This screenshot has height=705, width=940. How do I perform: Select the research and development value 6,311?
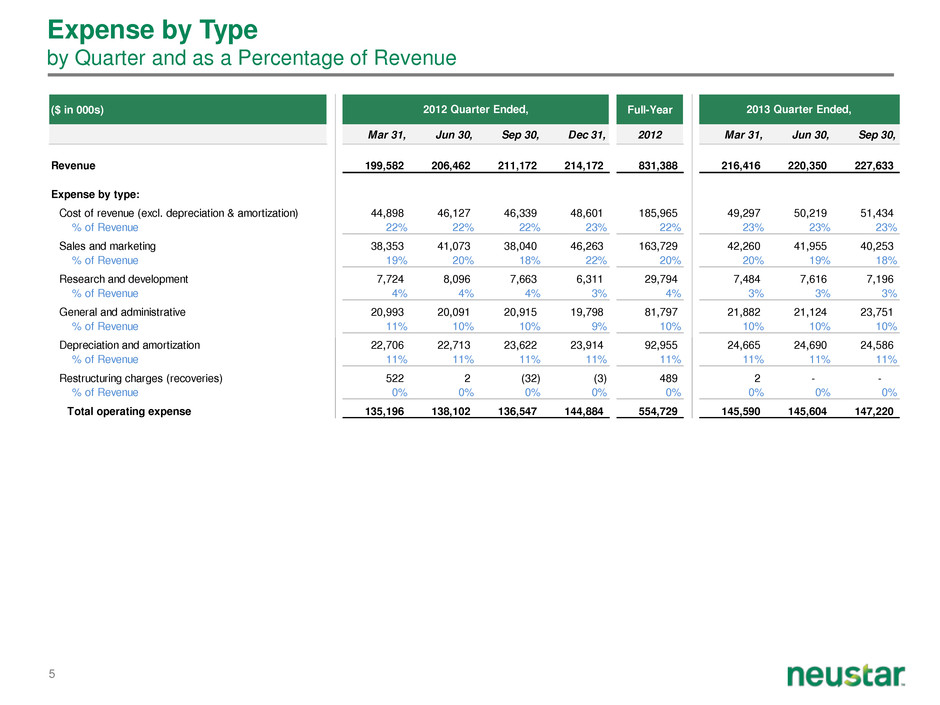click(x=589, y=279)
